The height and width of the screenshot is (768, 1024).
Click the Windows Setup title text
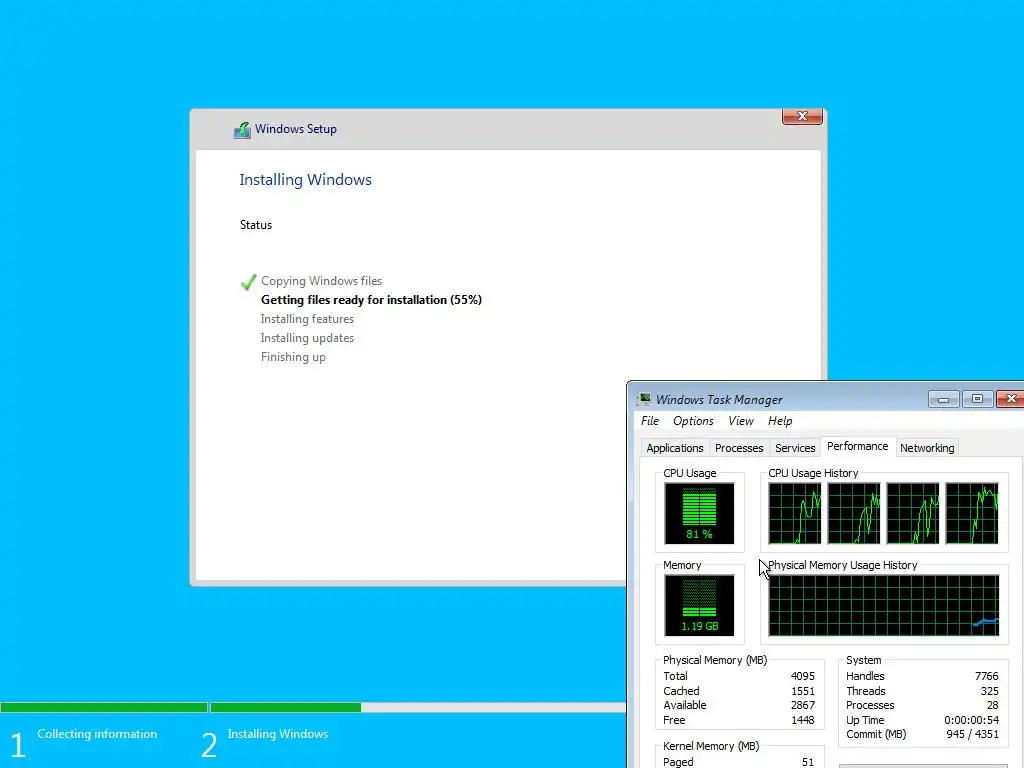(296, 129)
